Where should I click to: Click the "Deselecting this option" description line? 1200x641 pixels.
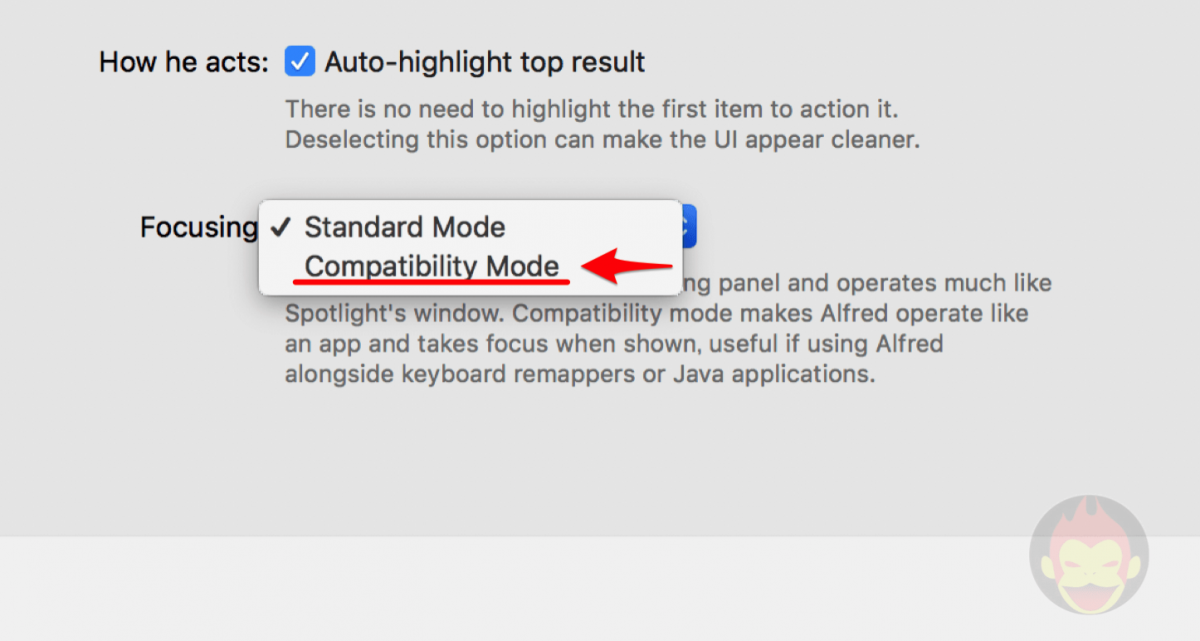click(602, 139)
